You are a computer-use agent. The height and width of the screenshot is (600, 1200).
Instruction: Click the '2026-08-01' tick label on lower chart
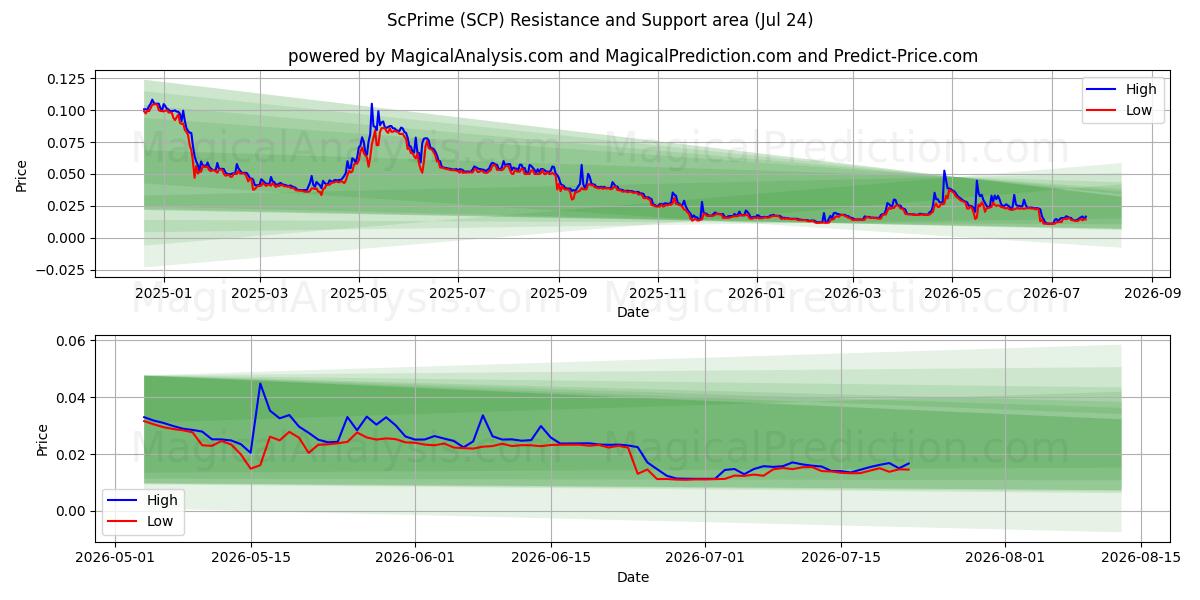point(1005,559)
